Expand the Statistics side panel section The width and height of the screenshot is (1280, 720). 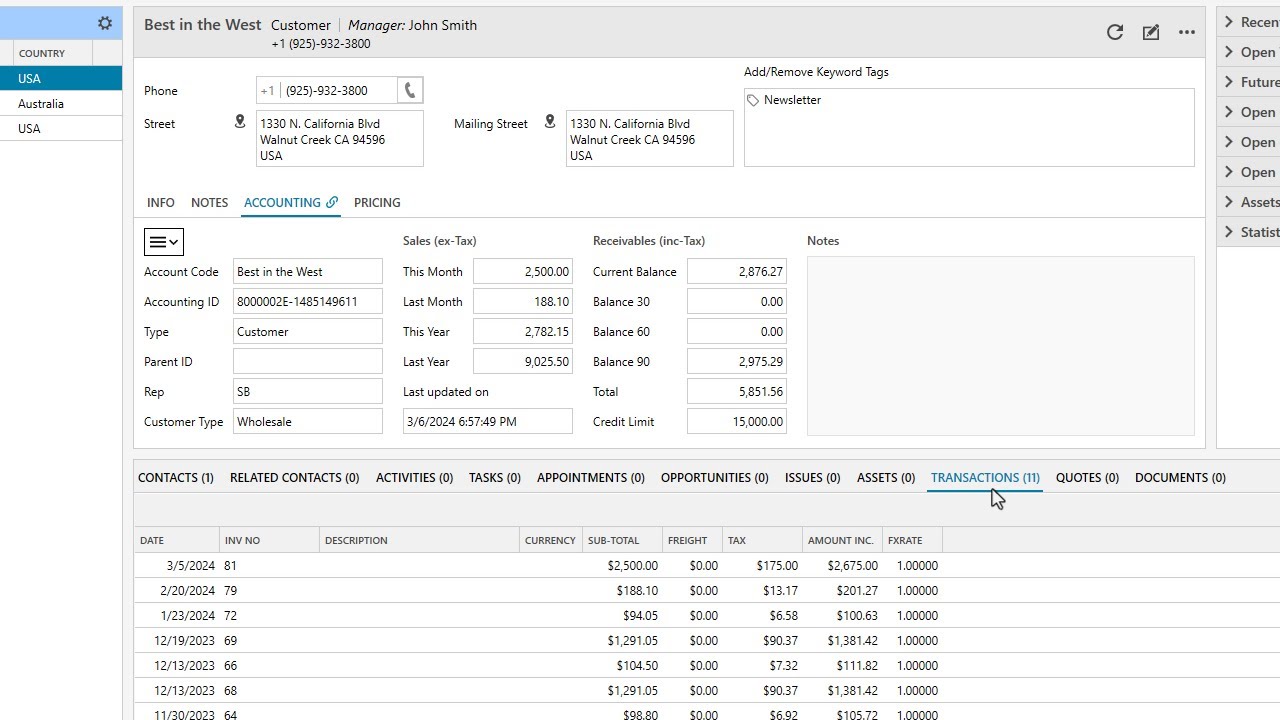[1249, 232]
